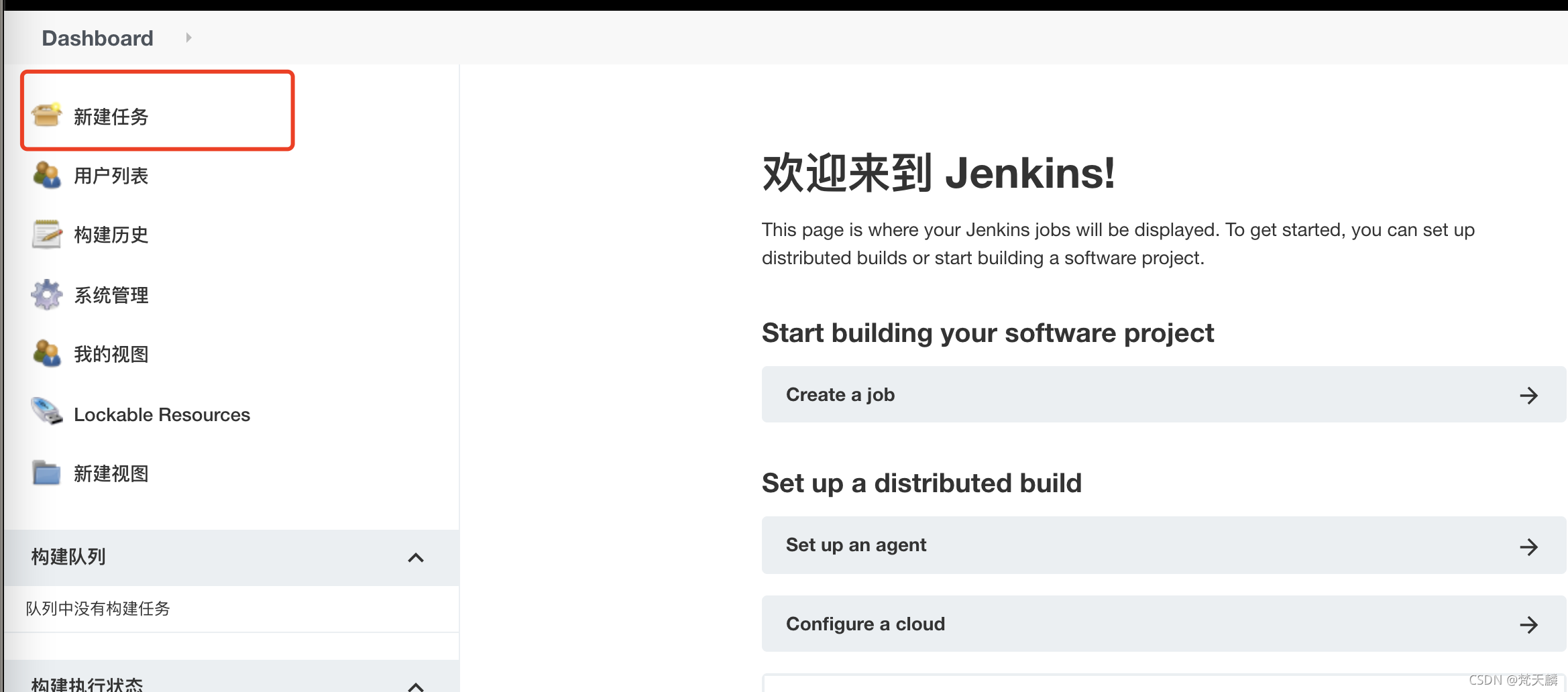Select 新建视图 in the sidebar
The height and width of the screenshot is (692, 1568).
111,473
